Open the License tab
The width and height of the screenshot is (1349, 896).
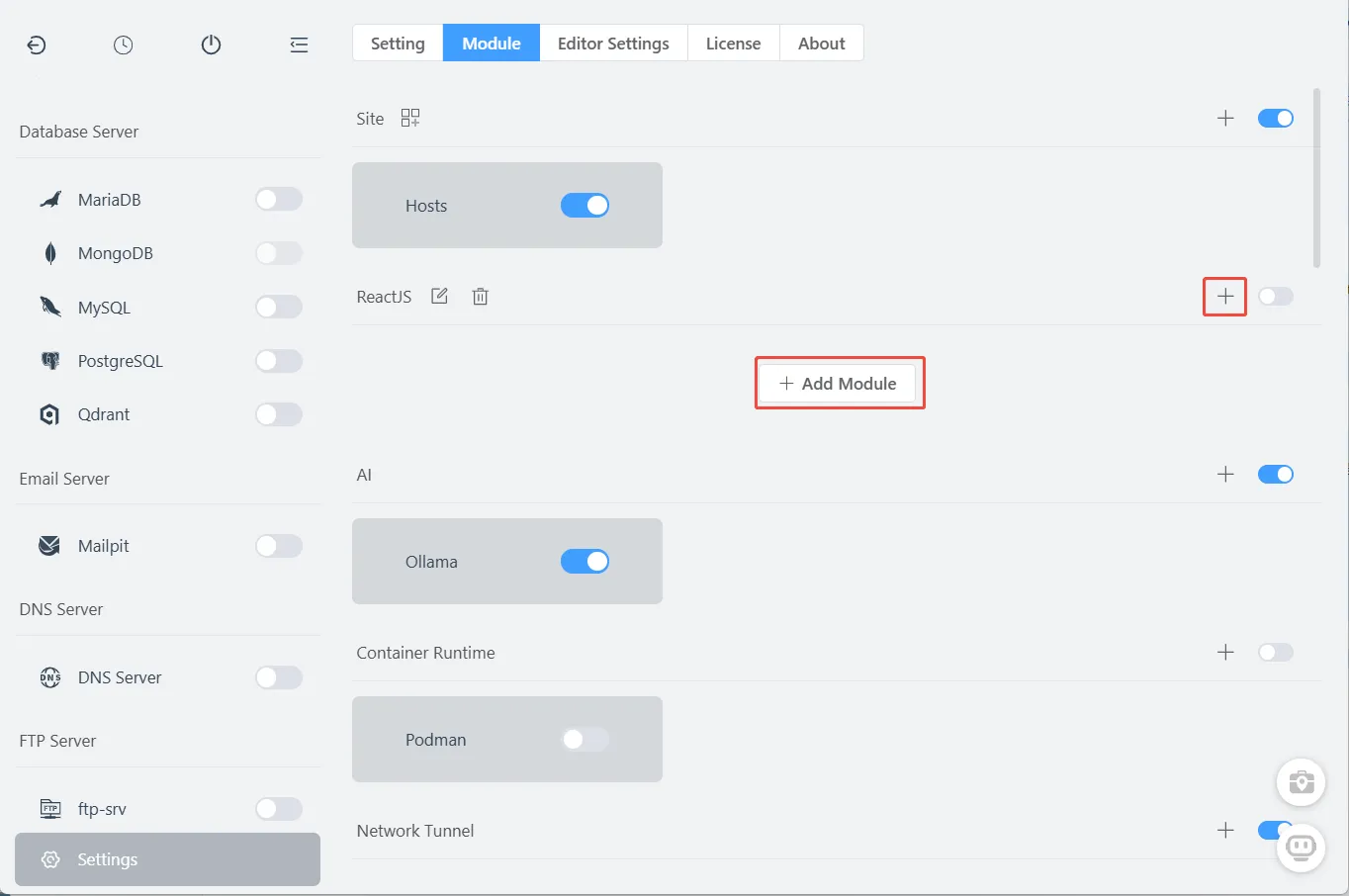(x=733, y=44)
